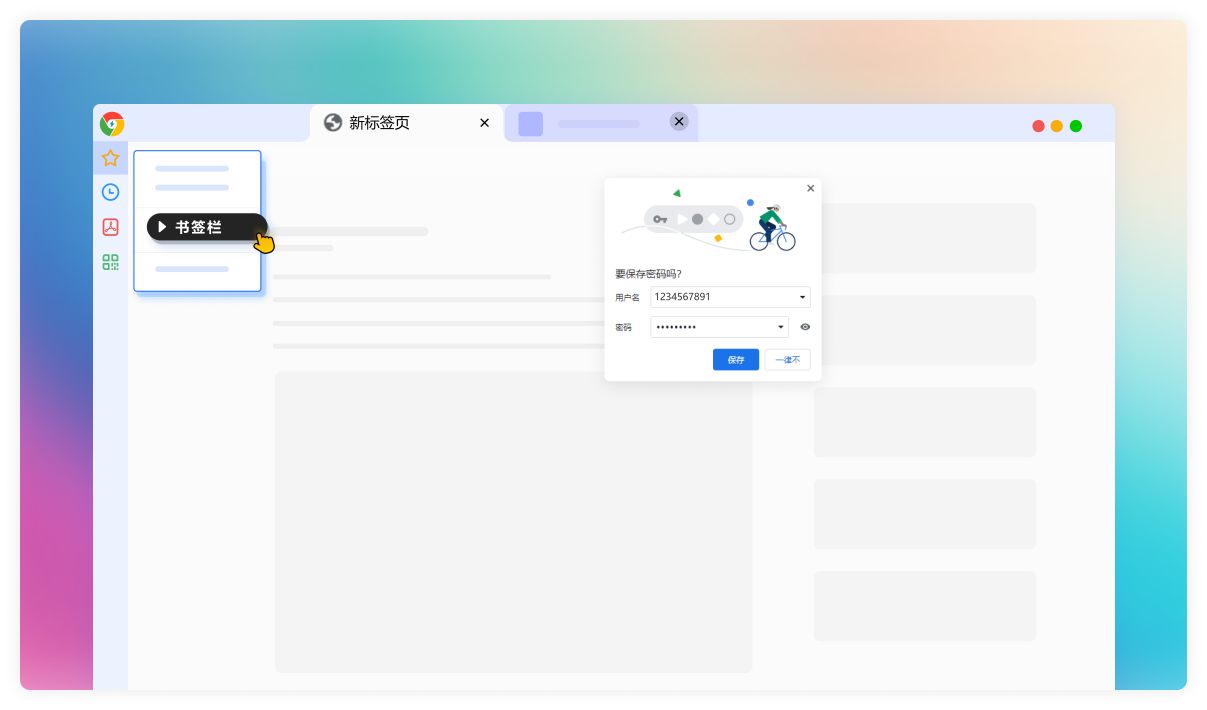Click the 用户名 label

click(627, 298)
